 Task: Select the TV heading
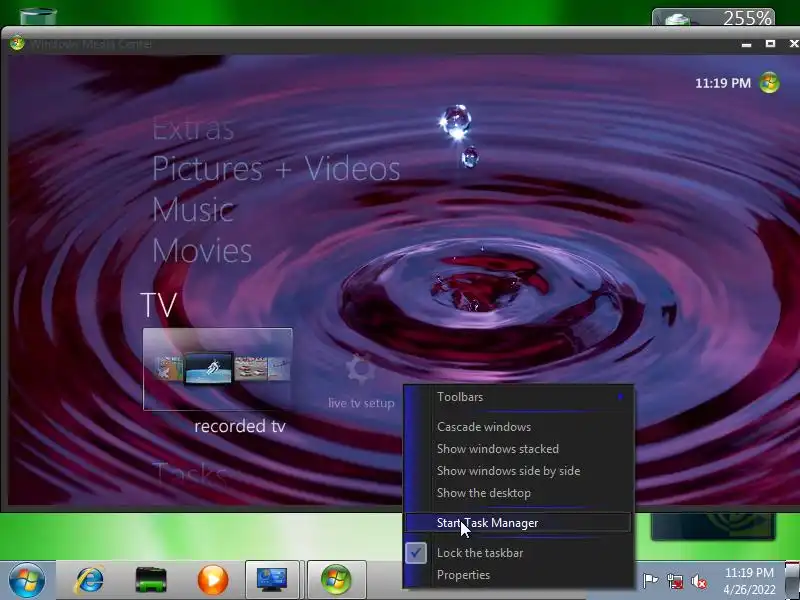pyautogui.click(x=158, y=305)
